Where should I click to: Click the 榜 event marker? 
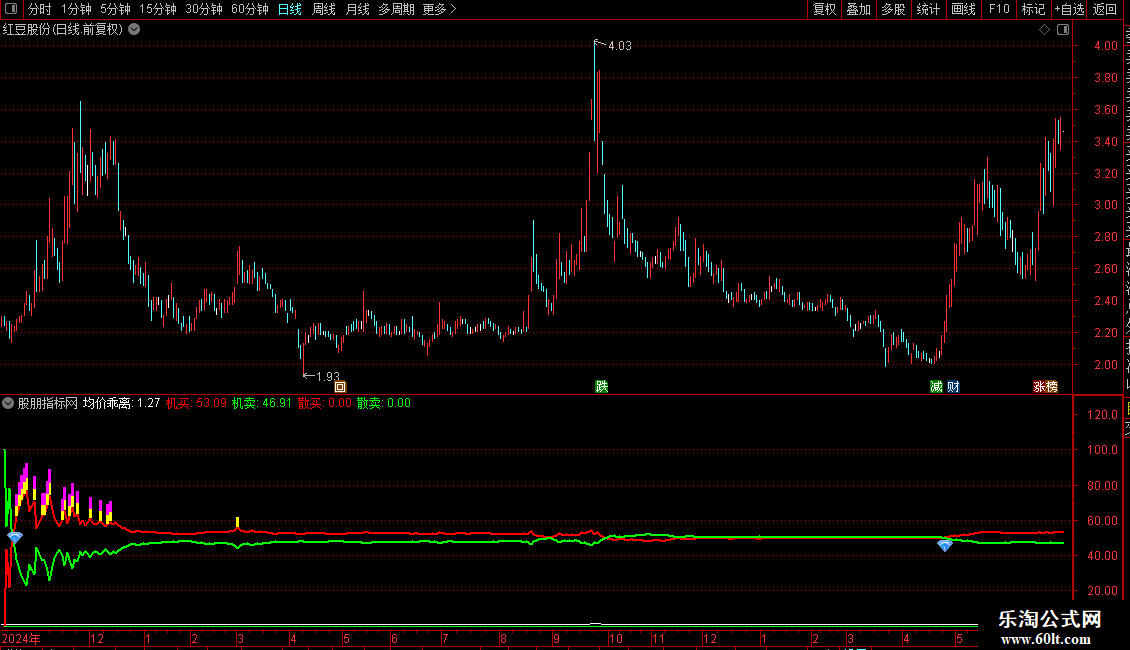pyautogui.click(x=1051, y=387)
